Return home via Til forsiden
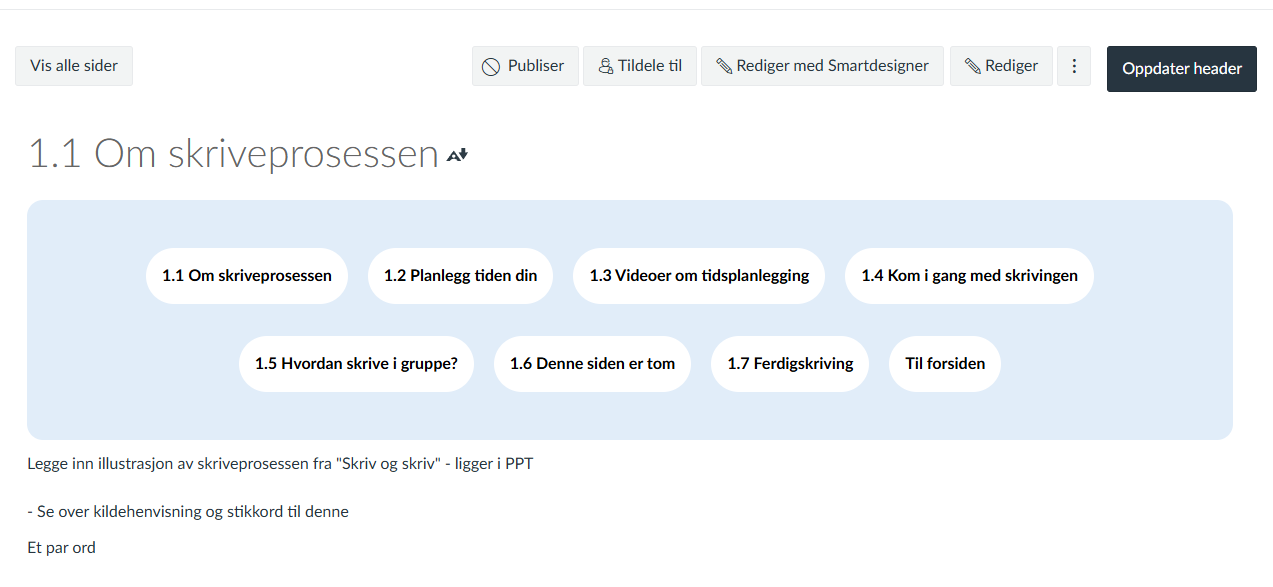The height and width of the screenshot is (587, 1273). pyautogui.click(x=945, y=364)
